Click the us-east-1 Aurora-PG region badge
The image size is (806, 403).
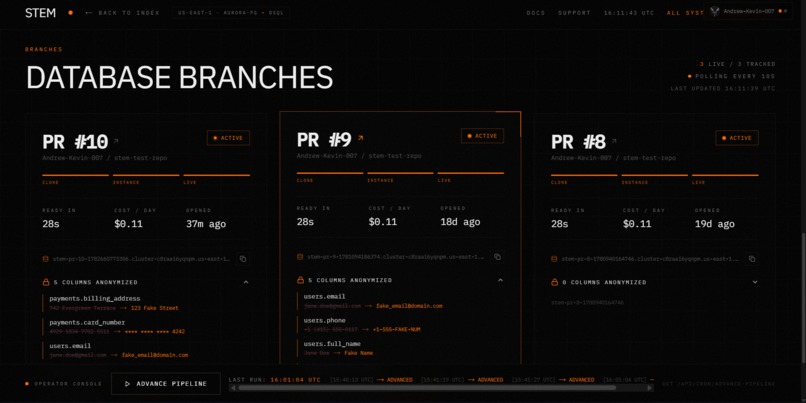tap(231, 13)
